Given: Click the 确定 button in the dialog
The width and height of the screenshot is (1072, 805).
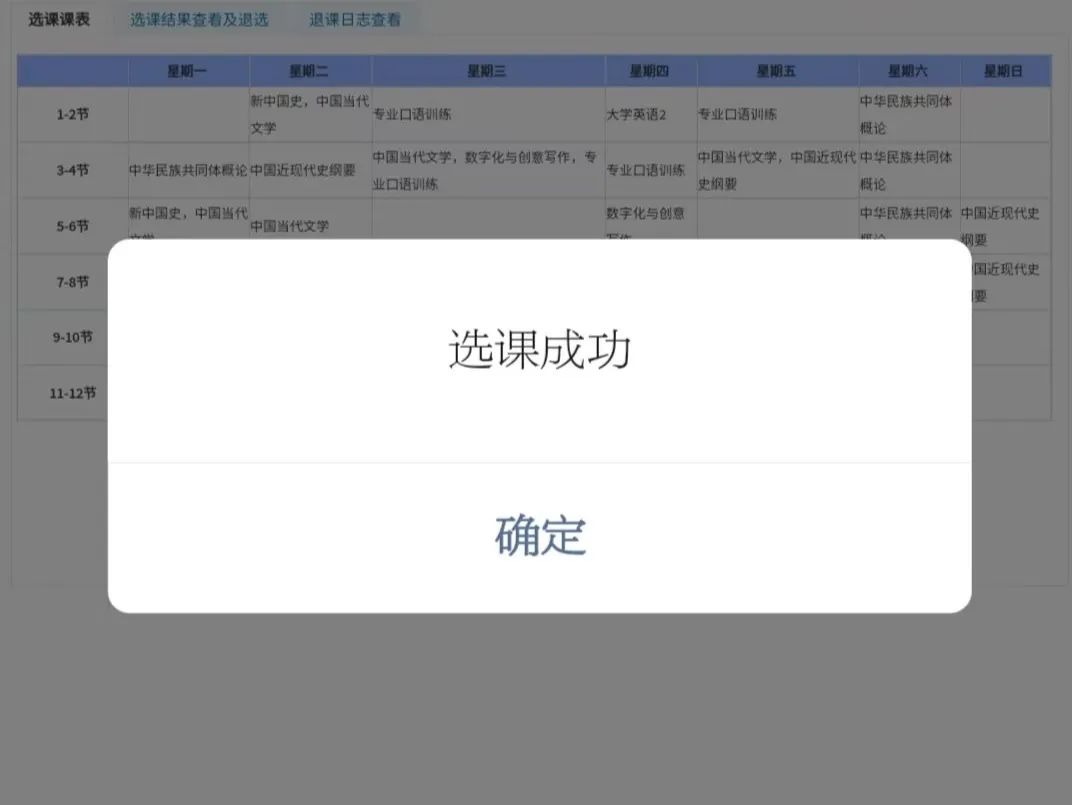Looking at the screenshot, I should (x=540, y=537).
